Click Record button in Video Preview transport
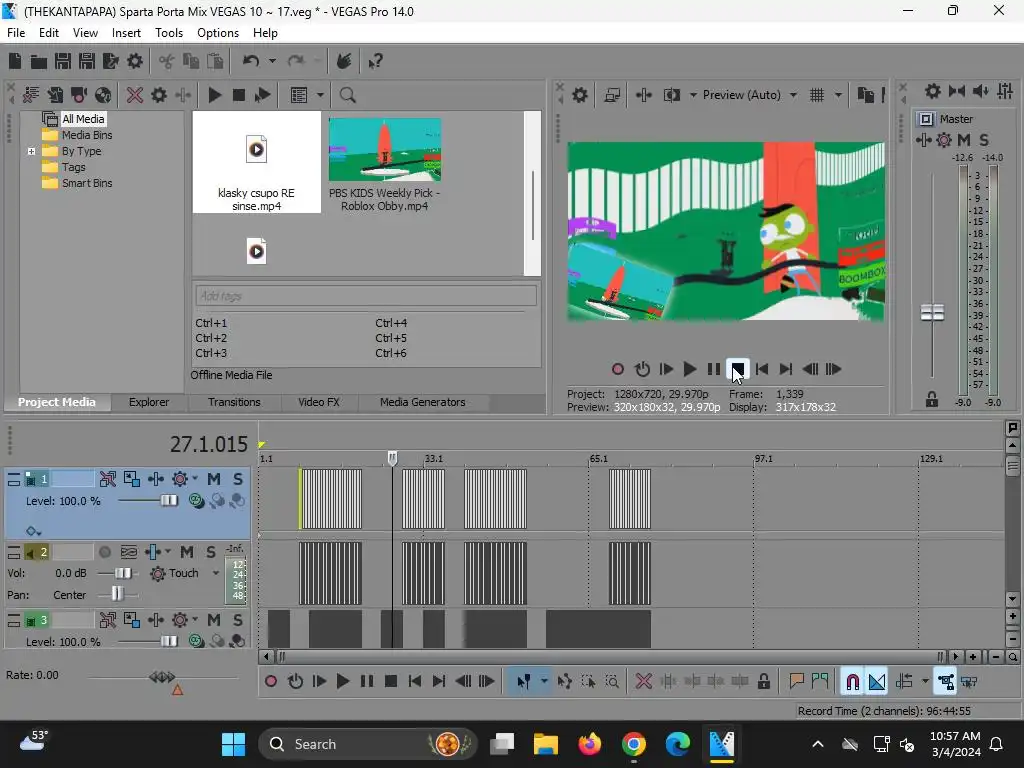This screenshot has height=768, width=1024. (x=618, y=369)
